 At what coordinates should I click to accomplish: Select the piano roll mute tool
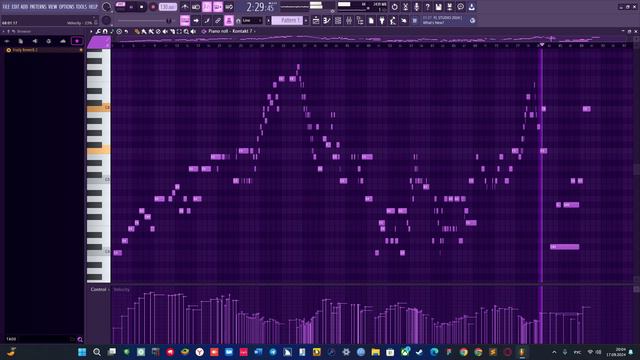click(x=165, y=31)
